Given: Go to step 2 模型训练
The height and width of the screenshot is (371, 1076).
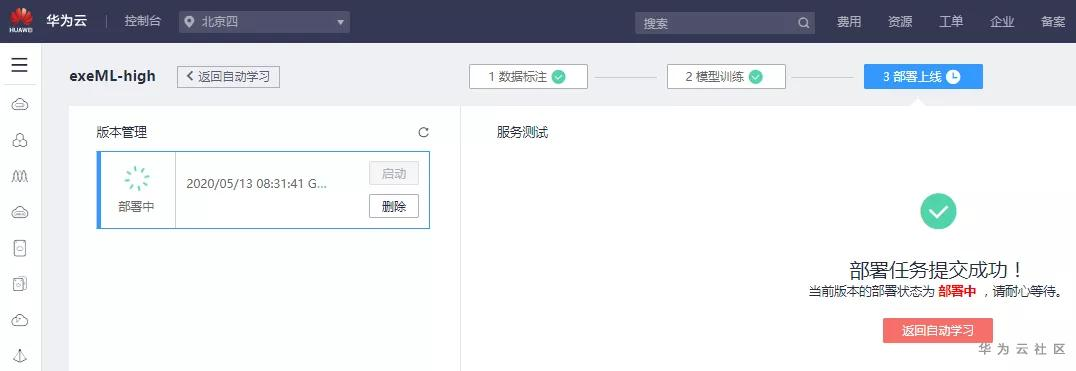Looking at the screenshot, I should point(726,77).
